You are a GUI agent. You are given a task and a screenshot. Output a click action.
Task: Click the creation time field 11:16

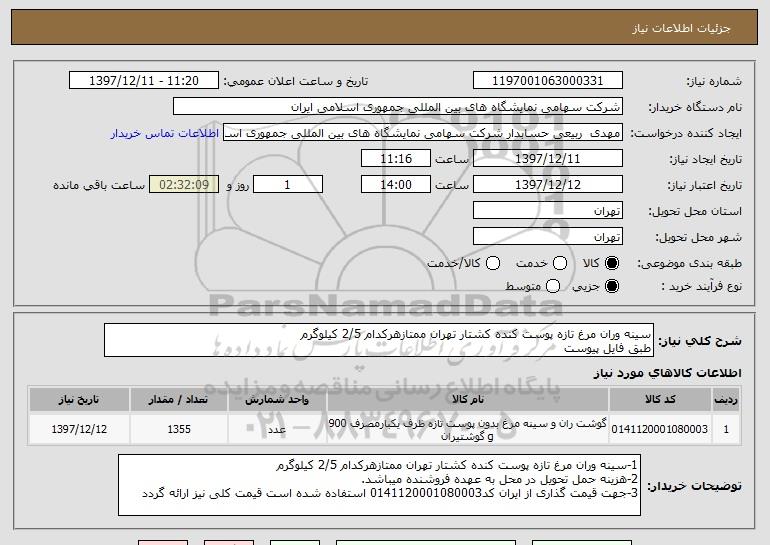point(396,159)
